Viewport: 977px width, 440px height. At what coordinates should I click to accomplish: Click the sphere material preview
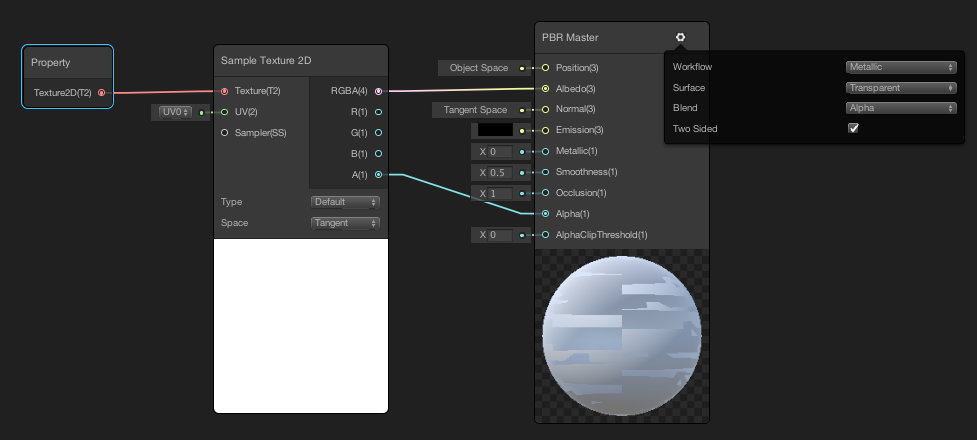tap(622, 335)
